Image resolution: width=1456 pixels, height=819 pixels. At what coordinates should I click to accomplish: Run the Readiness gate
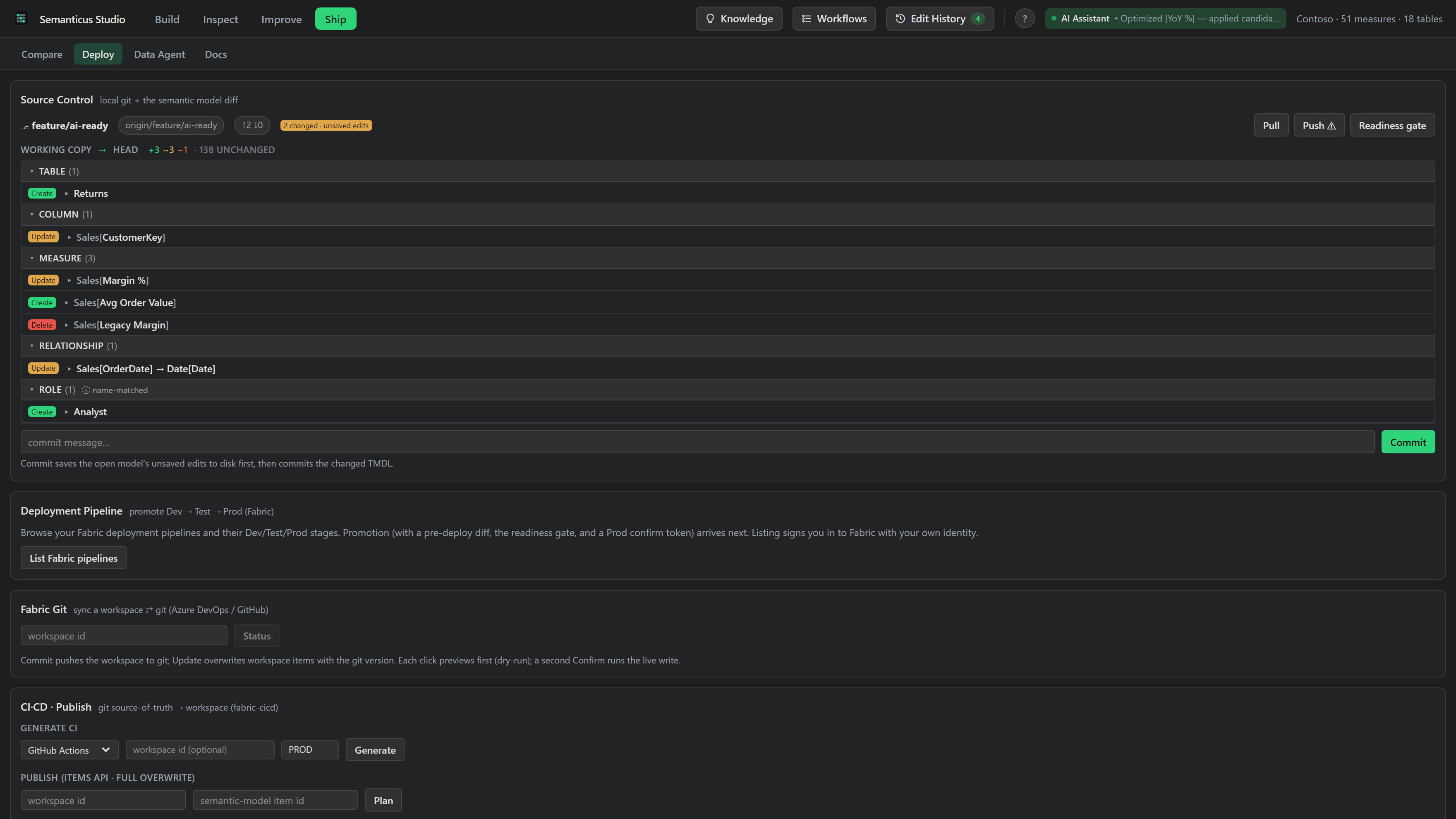[1392, 125]
